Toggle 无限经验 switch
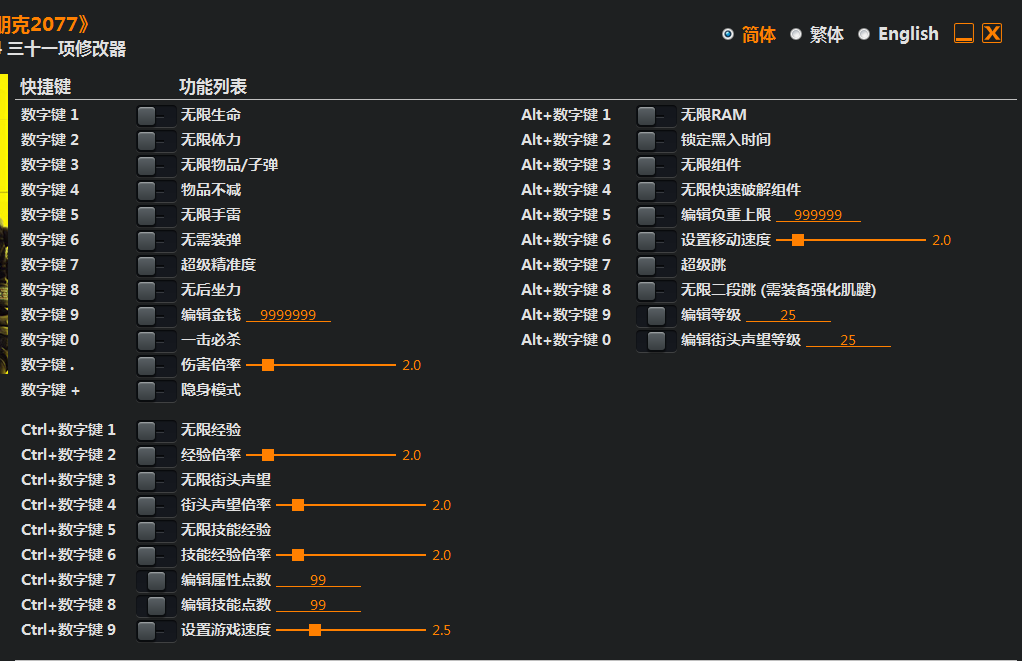The width and height of the screenshot is (1022, 661). [x=155, y=430]
